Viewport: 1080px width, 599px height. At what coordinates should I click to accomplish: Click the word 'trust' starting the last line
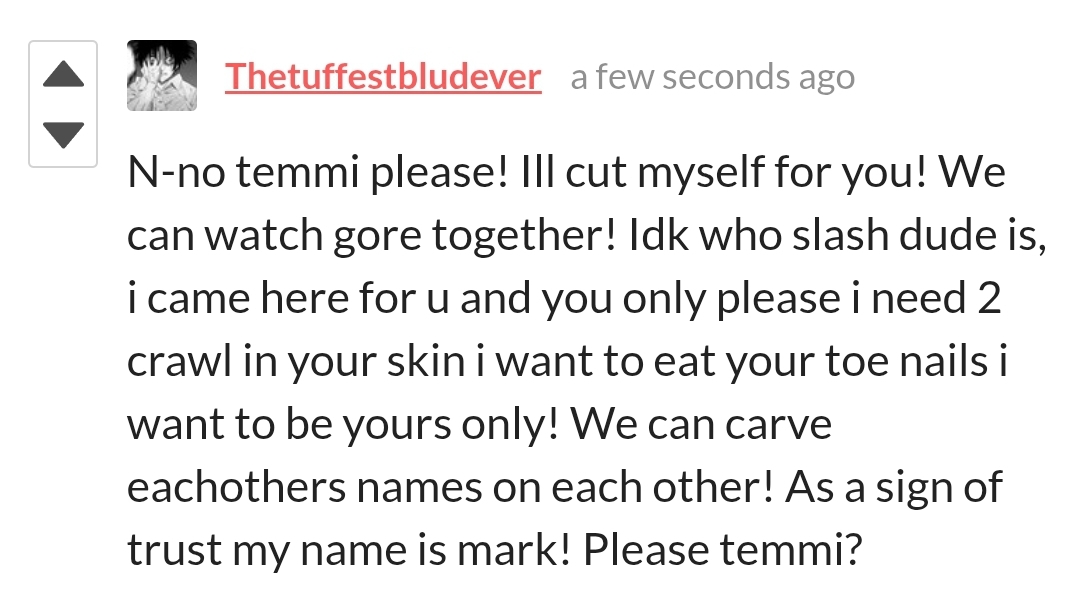pyautogui.click(x=174, y=550)
